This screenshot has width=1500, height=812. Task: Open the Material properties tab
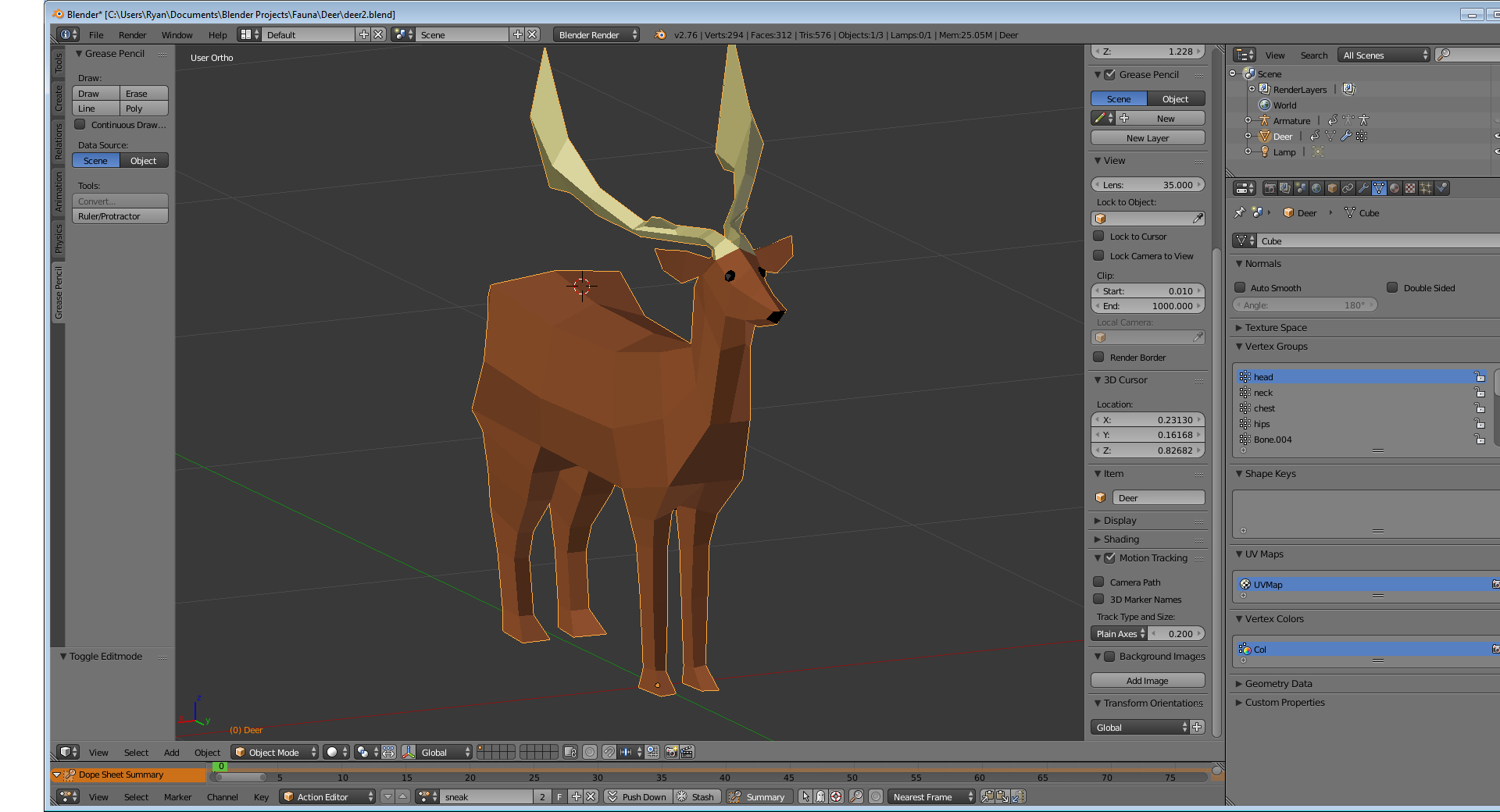click(1395, 188)
